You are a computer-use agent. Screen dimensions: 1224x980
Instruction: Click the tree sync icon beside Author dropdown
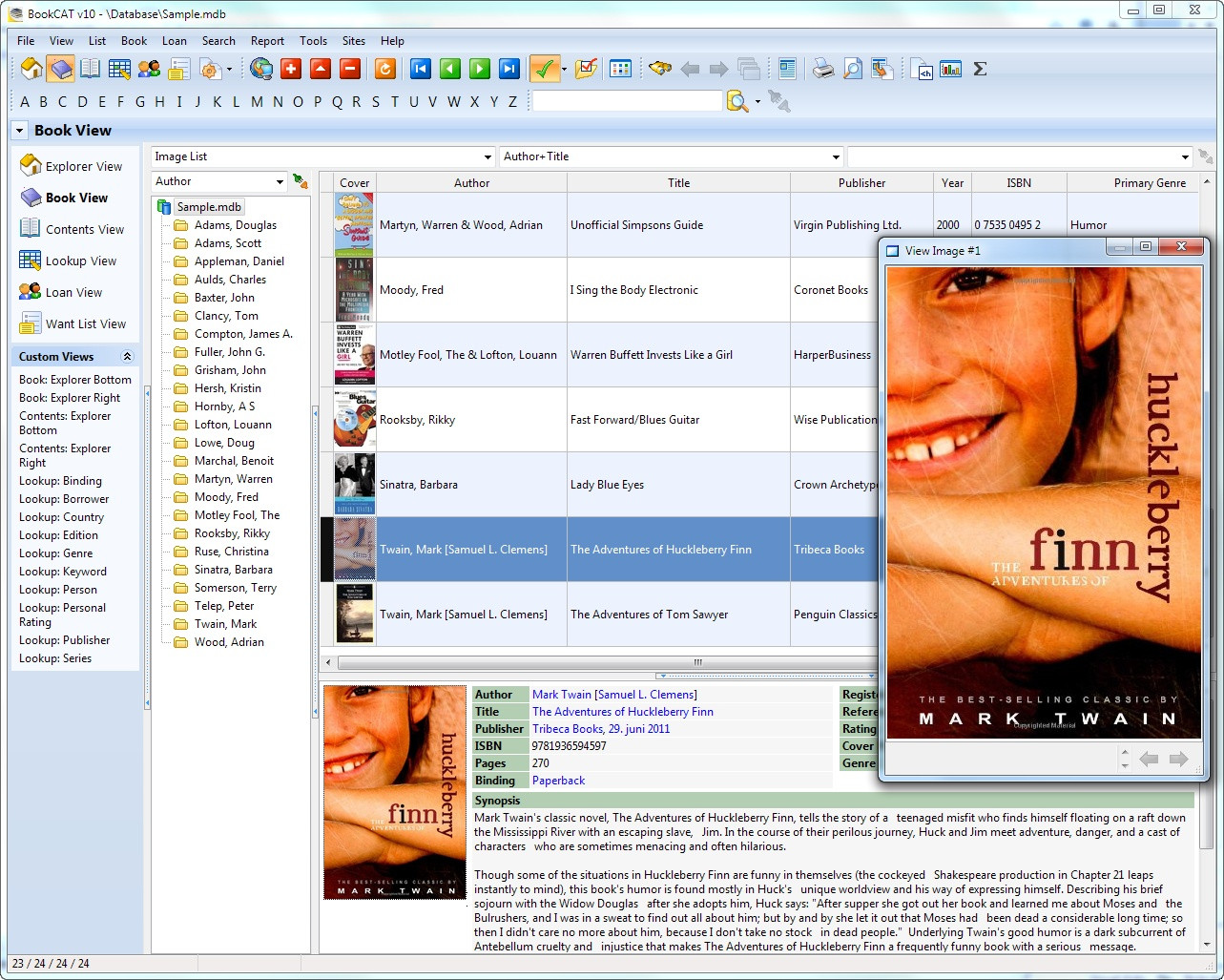pyautogui.click(x=301, y=181)
